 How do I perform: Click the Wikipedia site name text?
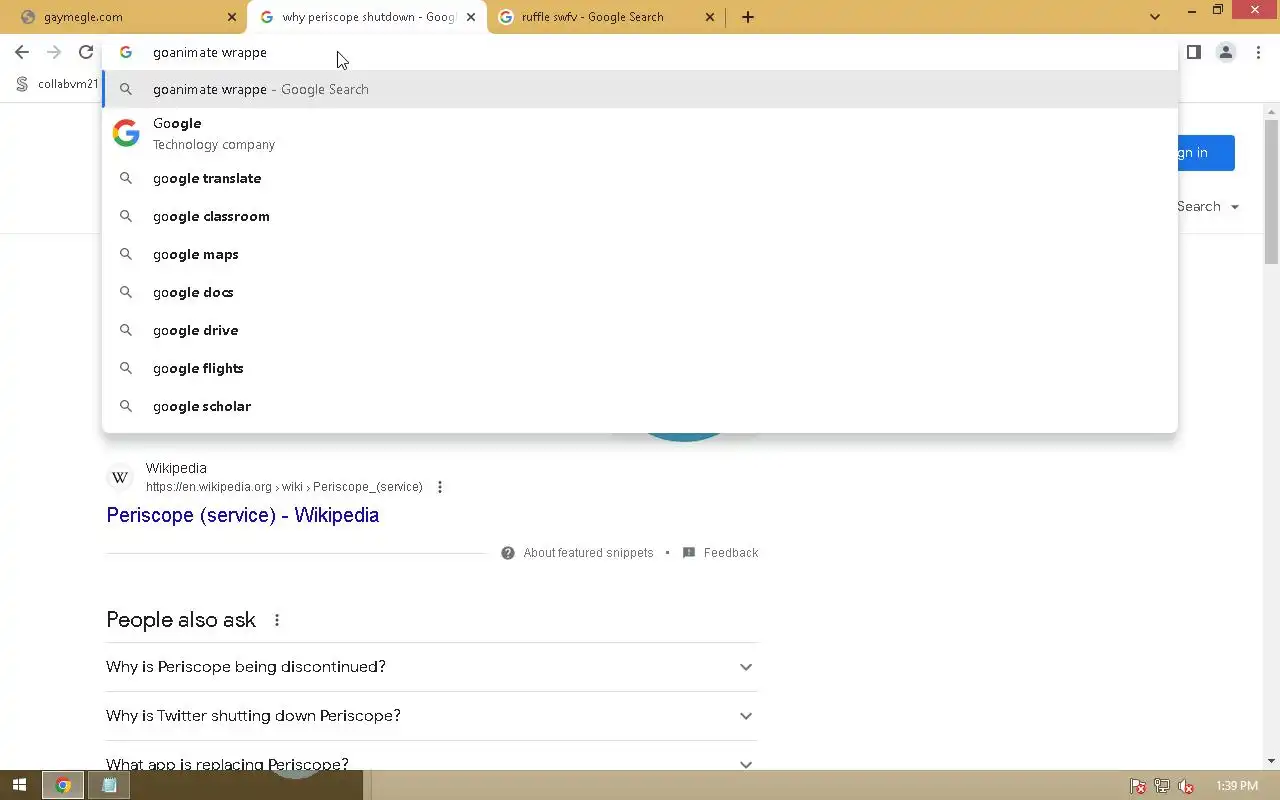coord(176,468)
